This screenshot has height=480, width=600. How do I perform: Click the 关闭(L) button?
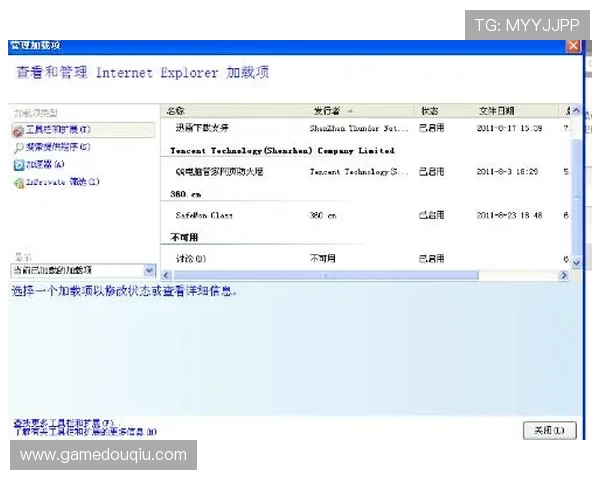[x=549, y=431]
